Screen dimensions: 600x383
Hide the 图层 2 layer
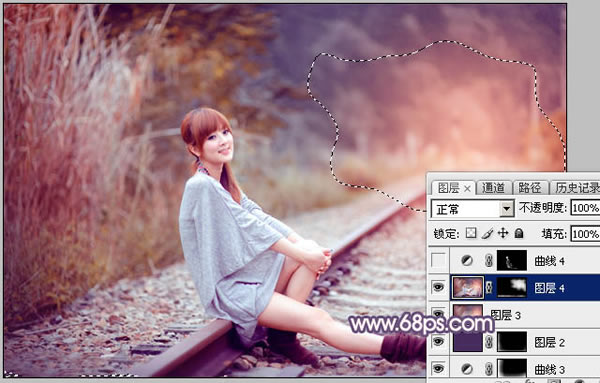coord(439,341)
